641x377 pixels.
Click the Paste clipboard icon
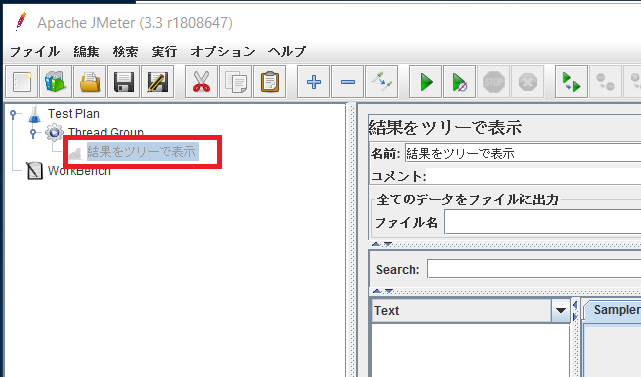click(x=269, y=82)
